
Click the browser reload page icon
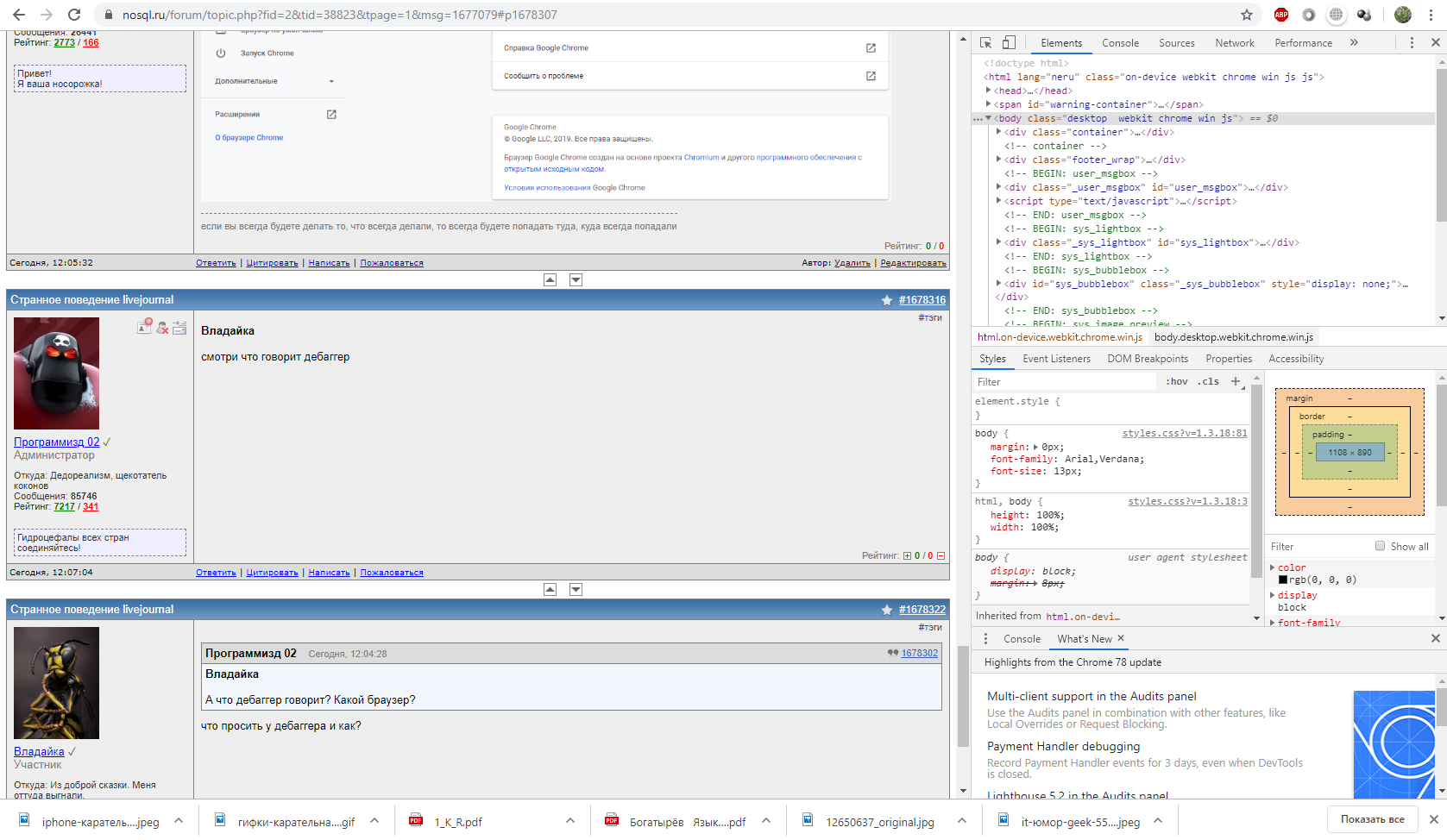click(x=74, y=15)
